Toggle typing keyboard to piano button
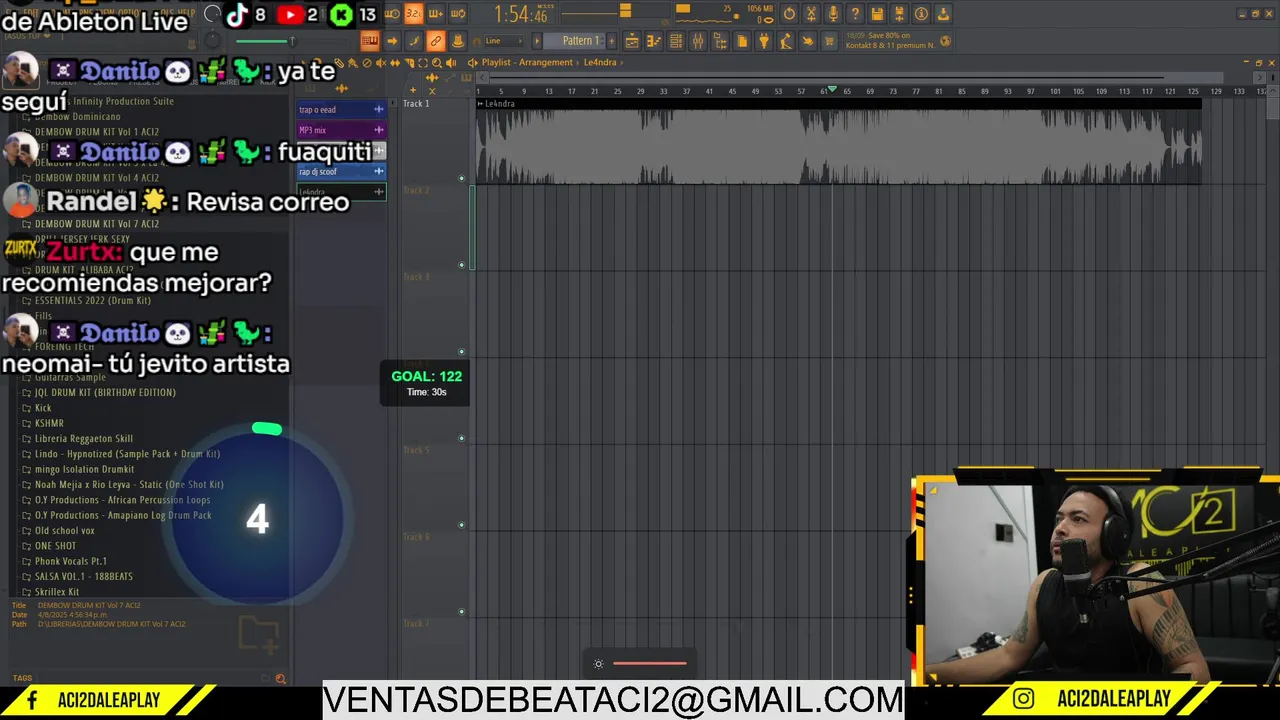The width and height of the screenshot is (1280, 720). 369,41
